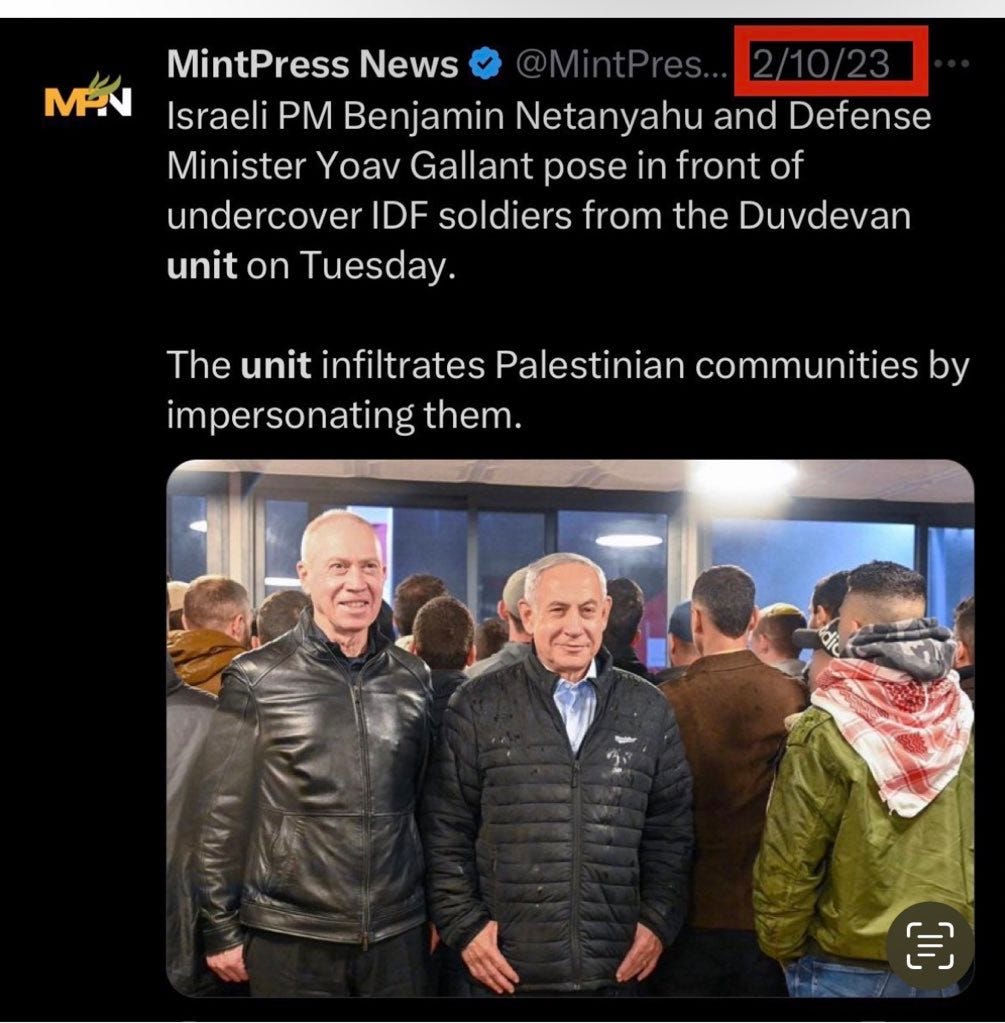Tap the Live Text scan icon on photo

point(929,944)
